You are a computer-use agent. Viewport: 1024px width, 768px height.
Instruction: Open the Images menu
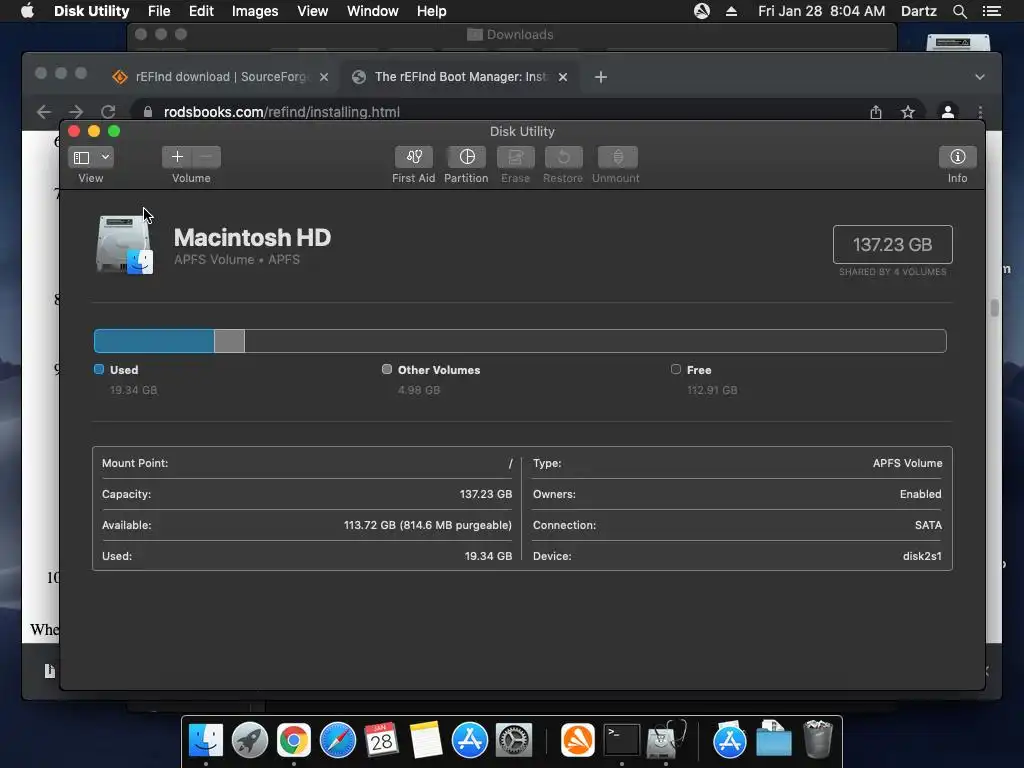(x=255, y=11)
